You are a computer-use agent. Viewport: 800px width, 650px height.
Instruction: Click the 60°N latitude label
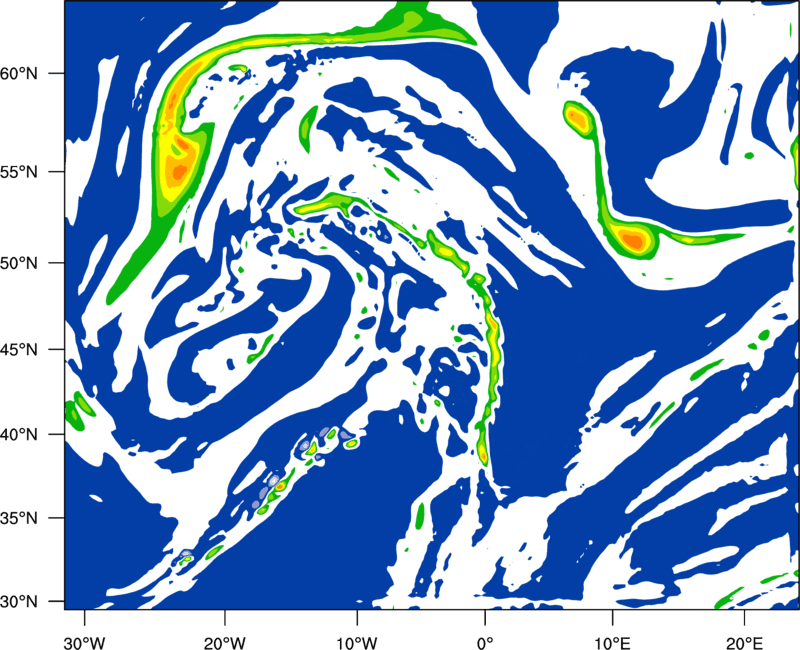[19, 73]
